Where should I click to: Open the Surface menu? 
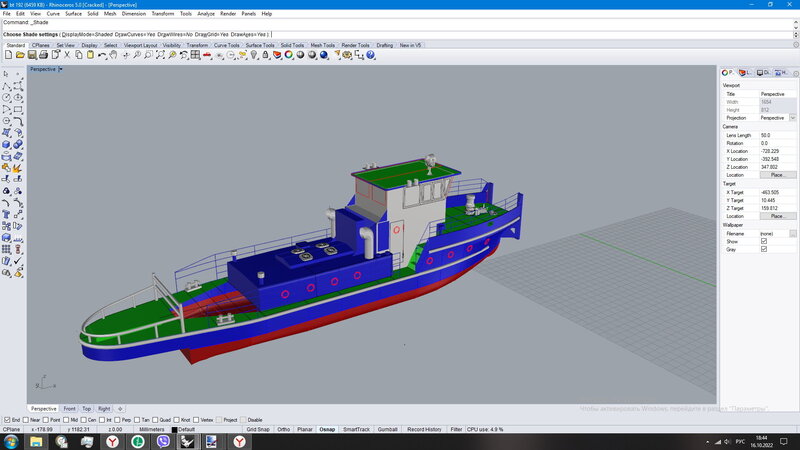(x=73, y=14)
